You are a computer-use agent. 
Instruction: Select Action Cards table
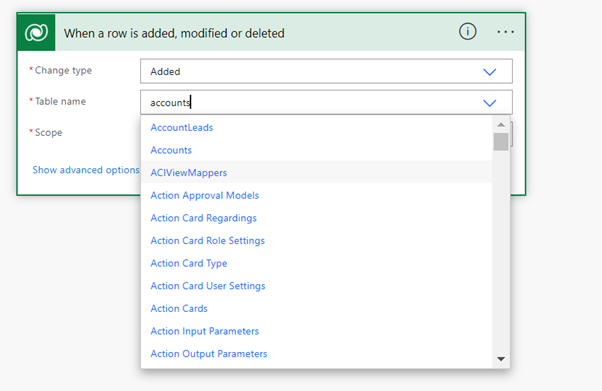[x=316, y=308]
